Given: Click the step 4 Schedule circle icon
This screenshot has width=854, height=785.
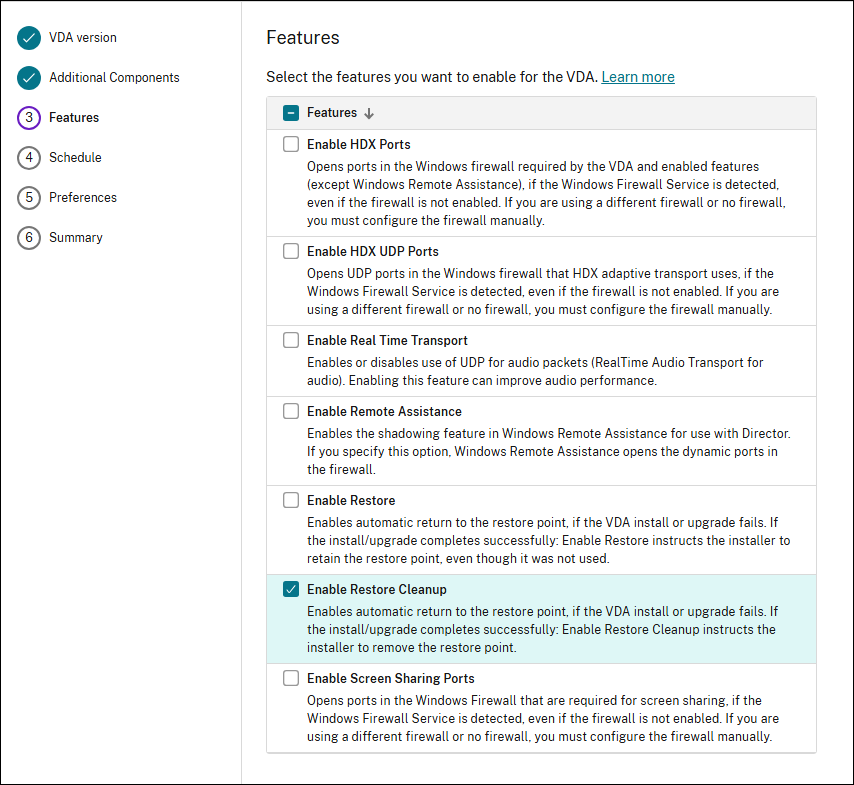Looking at the screenshot, I should pyautogui.click(x=29, y=158).
